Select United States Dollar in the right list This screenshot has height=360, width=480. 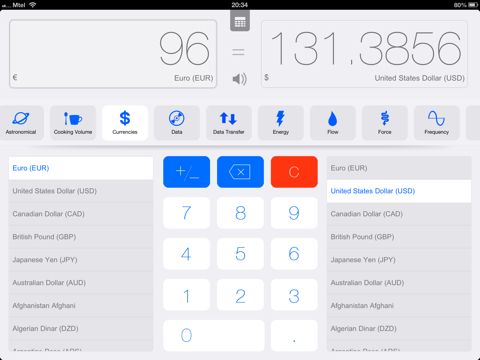399,191
